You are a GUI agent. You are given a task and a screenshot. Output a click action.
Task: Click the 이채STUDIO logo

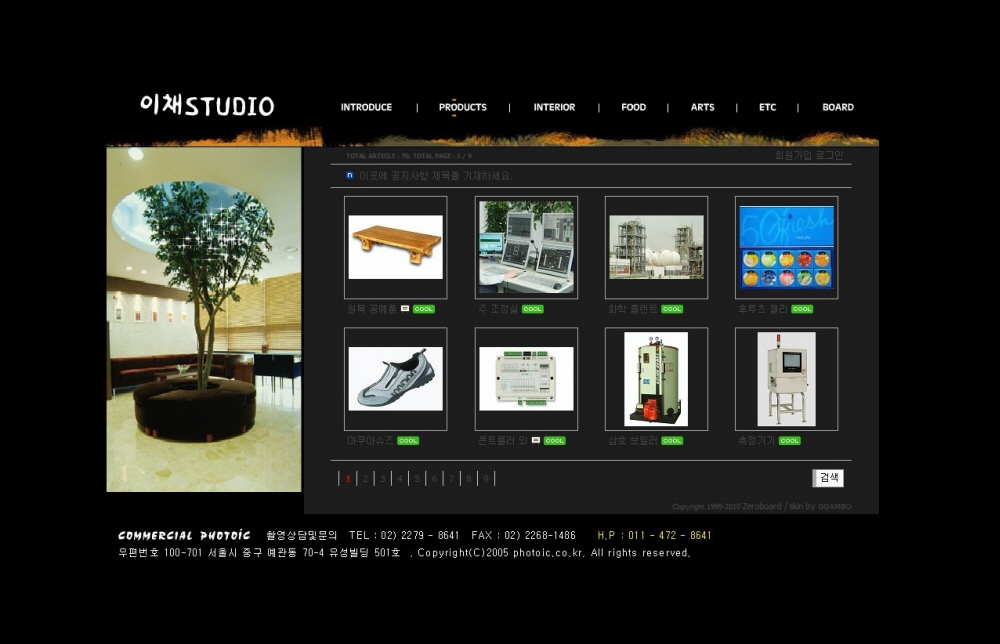[207, 106]
